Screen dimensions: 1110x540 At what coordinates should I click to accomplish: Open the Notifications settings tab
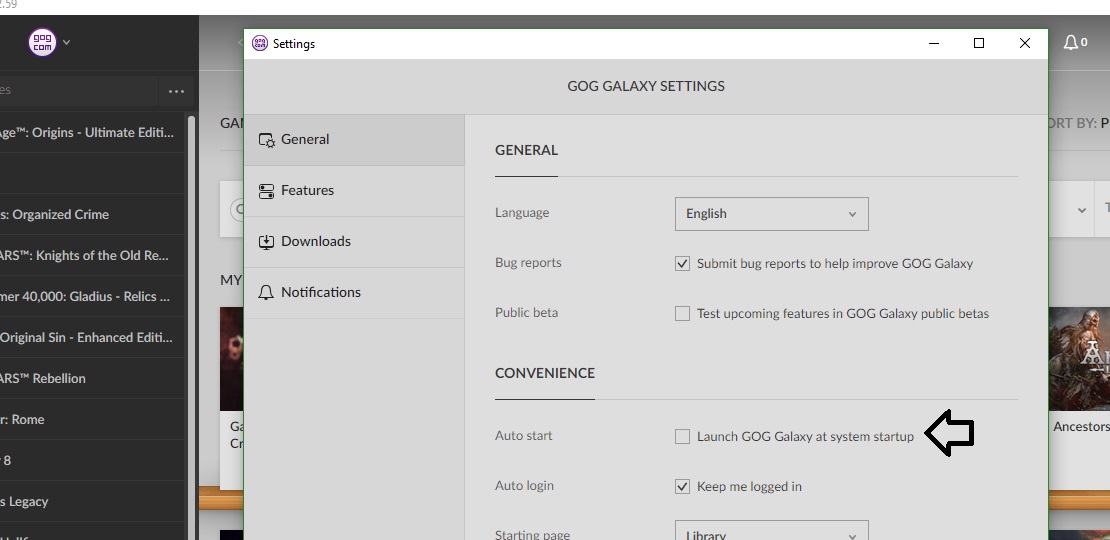coord(354,292)
